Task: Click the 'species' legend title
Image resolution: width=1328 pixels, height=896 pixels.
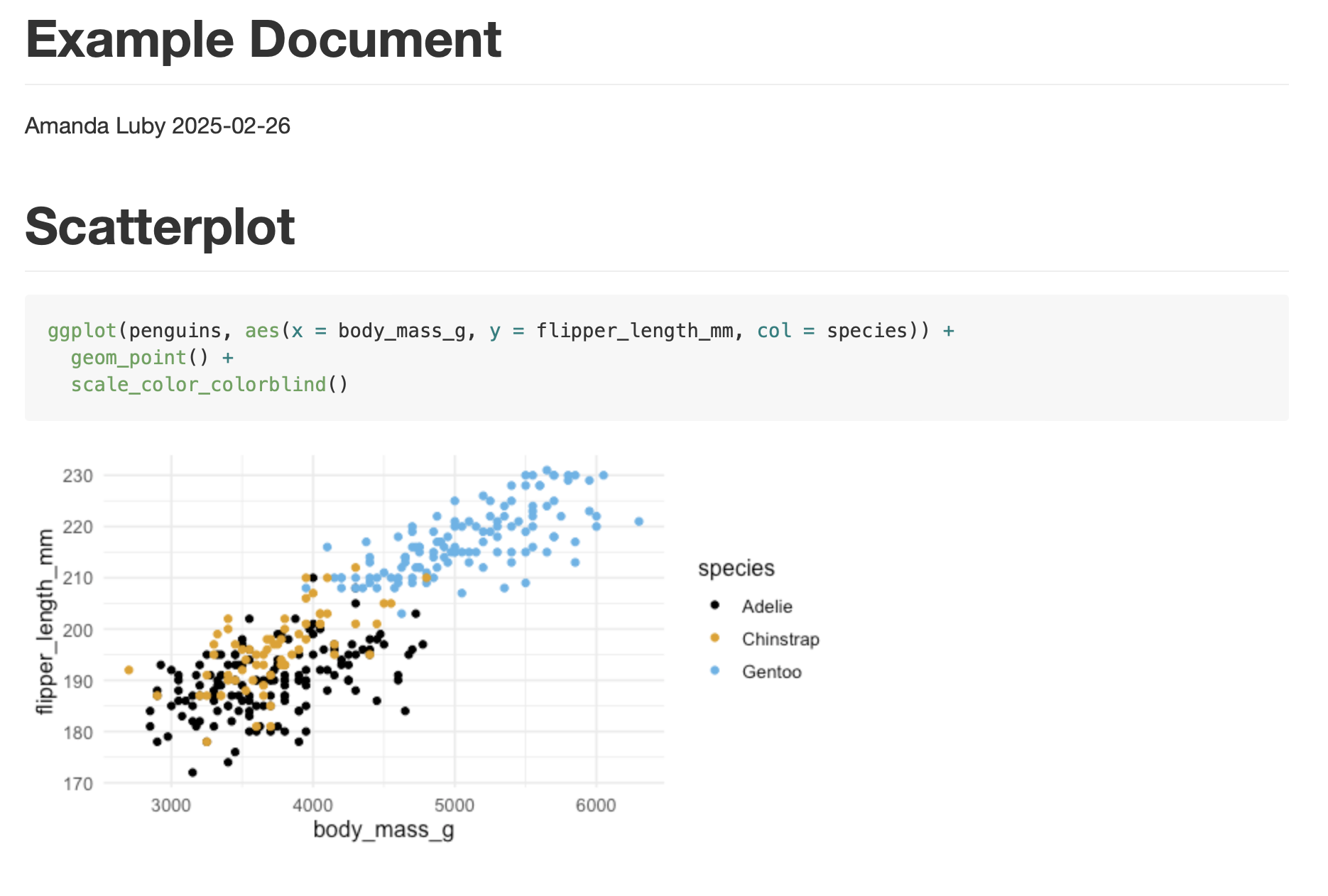Action: [736, 568]
